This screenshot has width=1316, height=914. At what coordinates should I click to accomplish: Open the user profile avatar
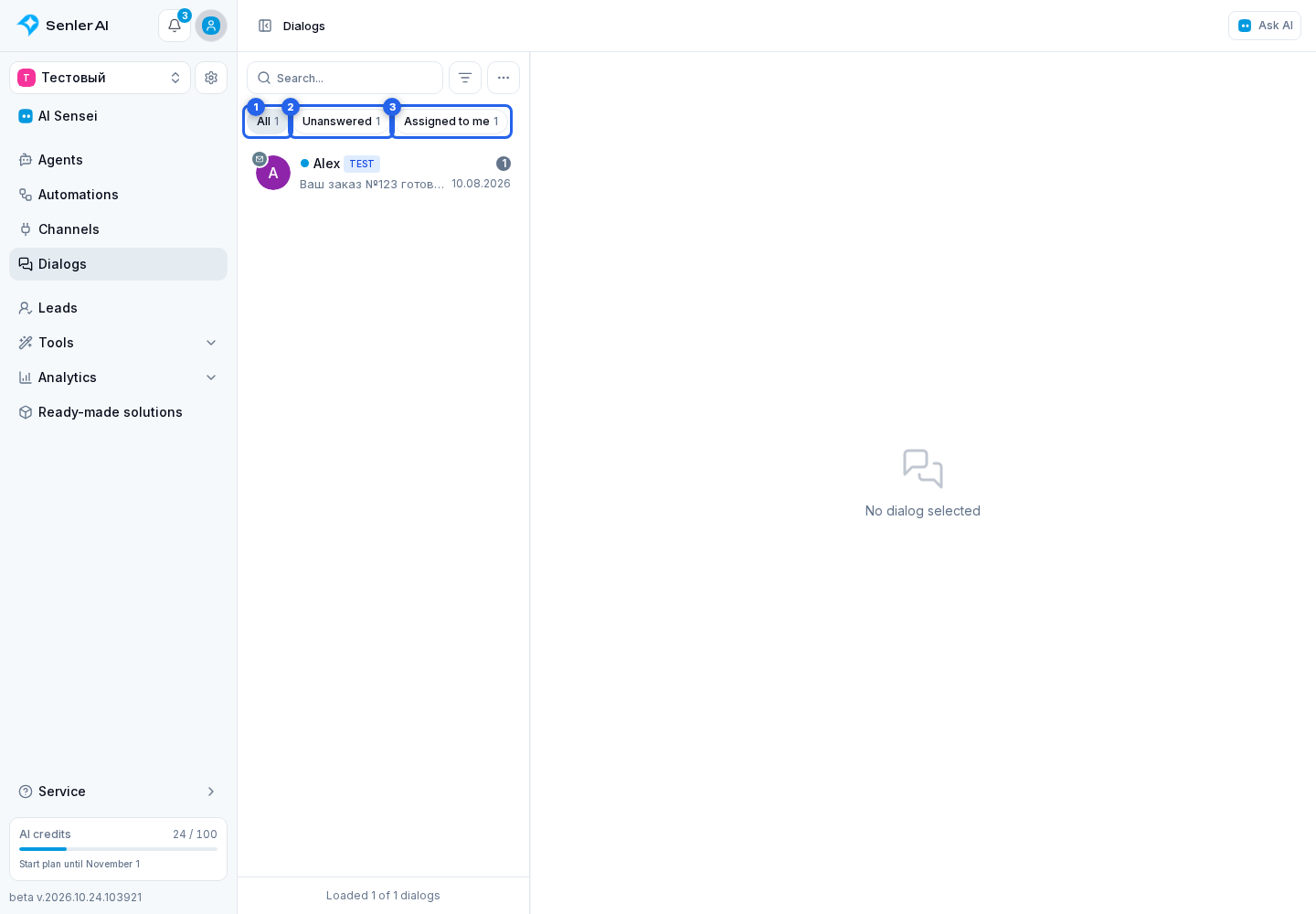[211, 26]
